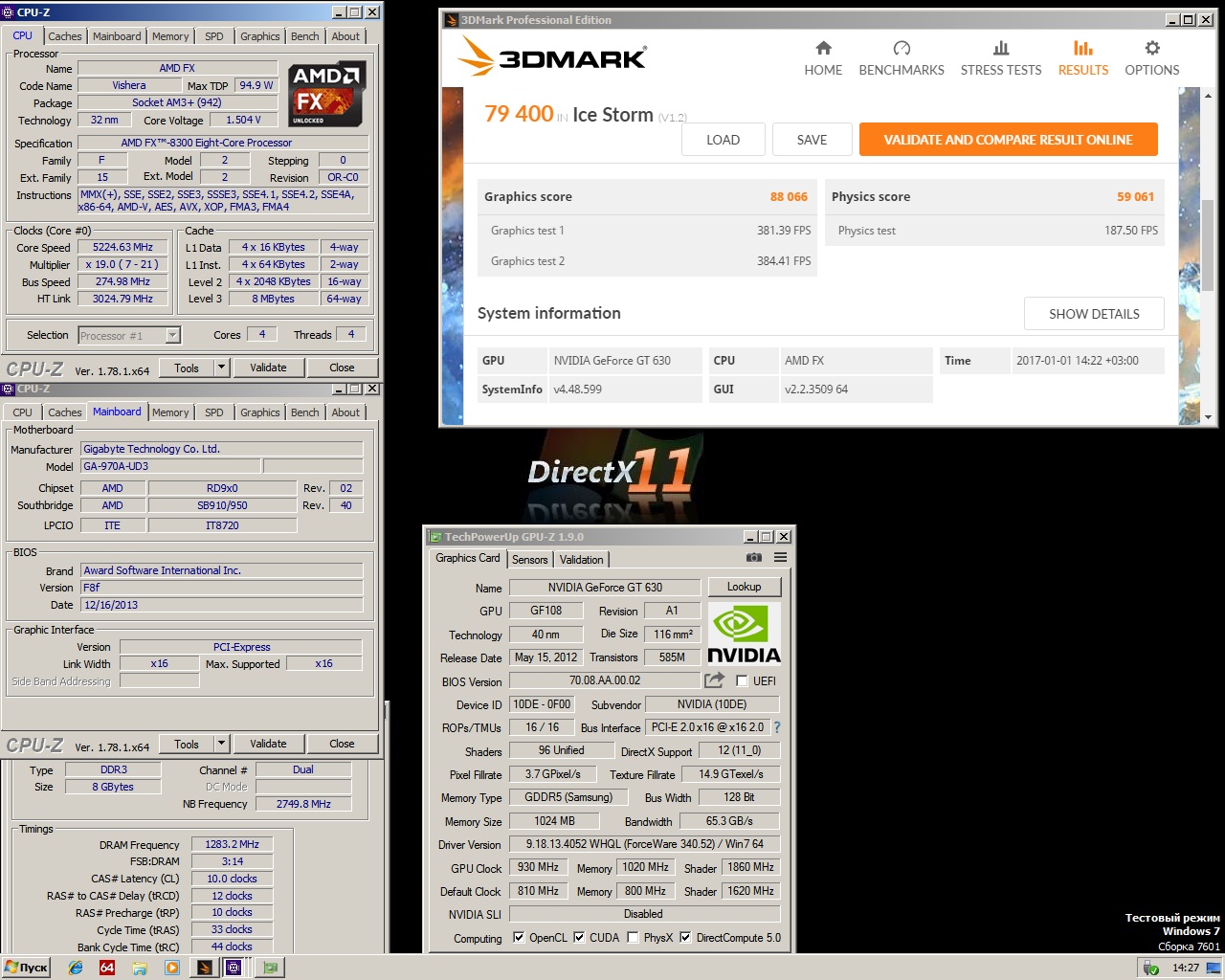Click the Graphics score value 88 066

[x=789, y=196]
